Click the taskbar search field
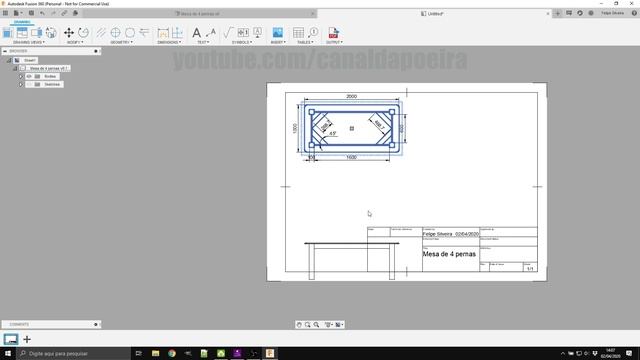 [74, 353]
